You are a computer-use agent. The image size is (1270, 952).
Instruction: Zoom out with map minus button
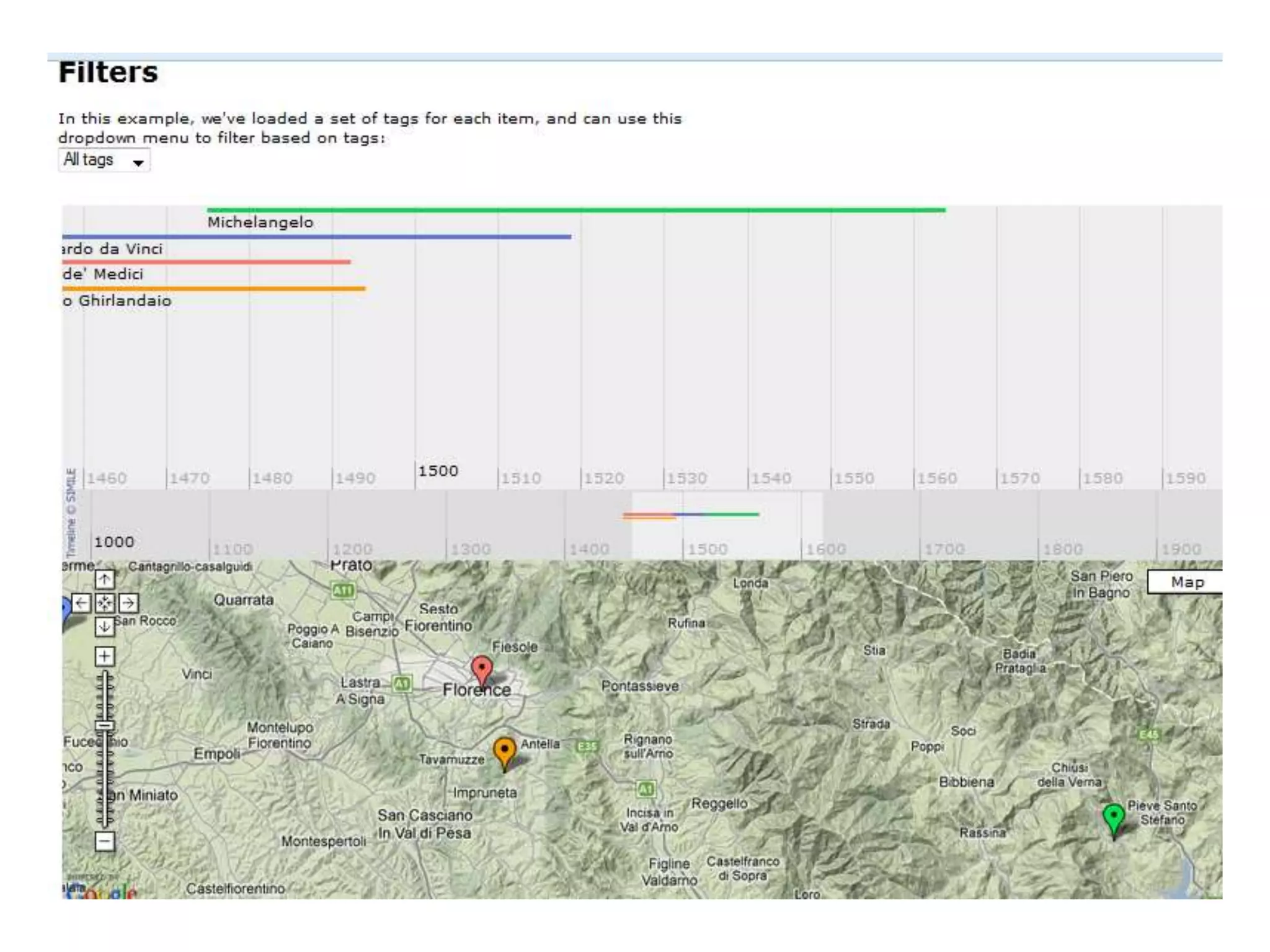(104, 841)
